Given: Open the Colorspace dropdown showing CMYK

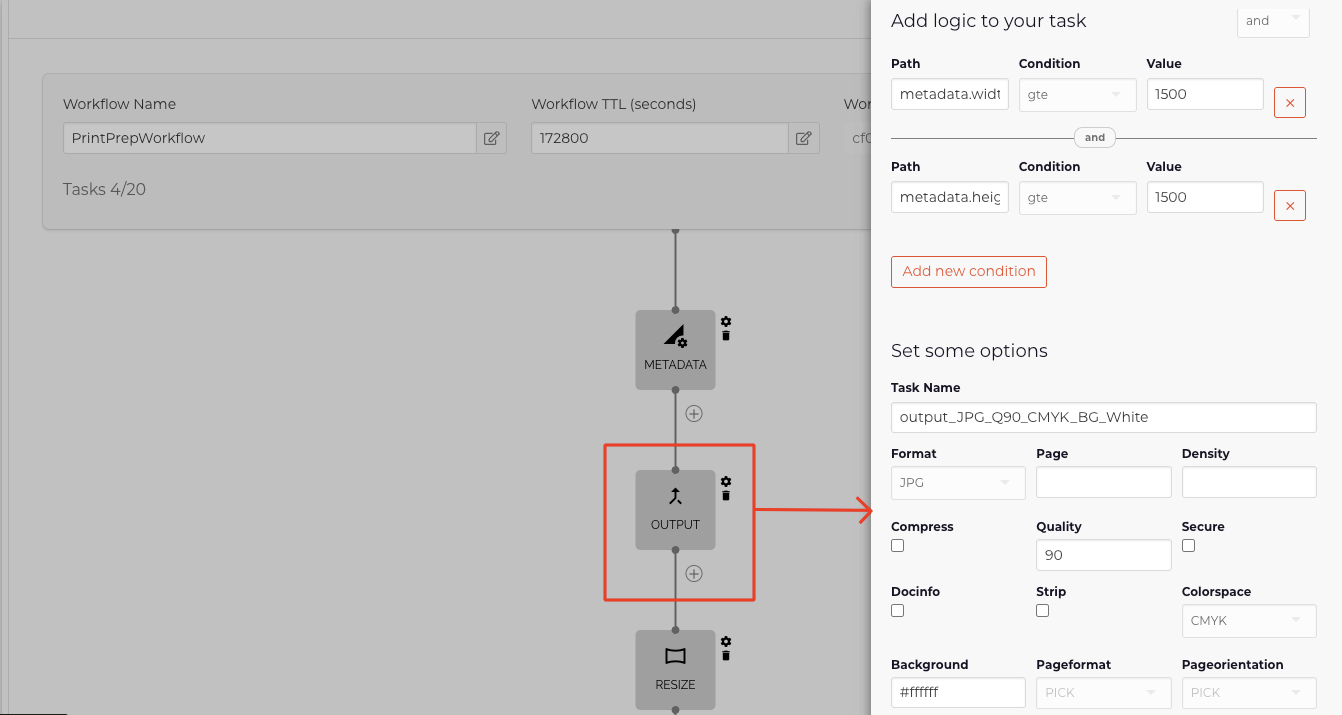Looking at the screenshot, I should (x=1248, y=621).
